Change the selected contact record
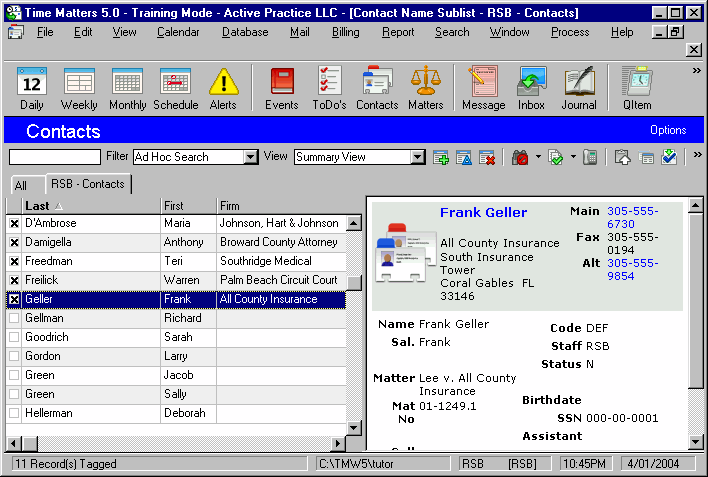 pyautogui.click(x=464, y=158)
